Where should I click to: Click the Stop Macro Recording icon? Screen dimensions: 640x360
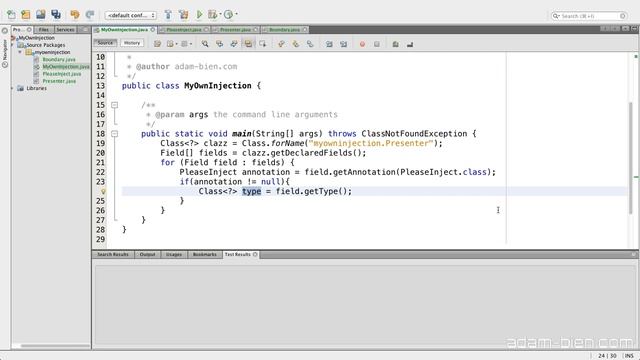[x=377, y=44]
